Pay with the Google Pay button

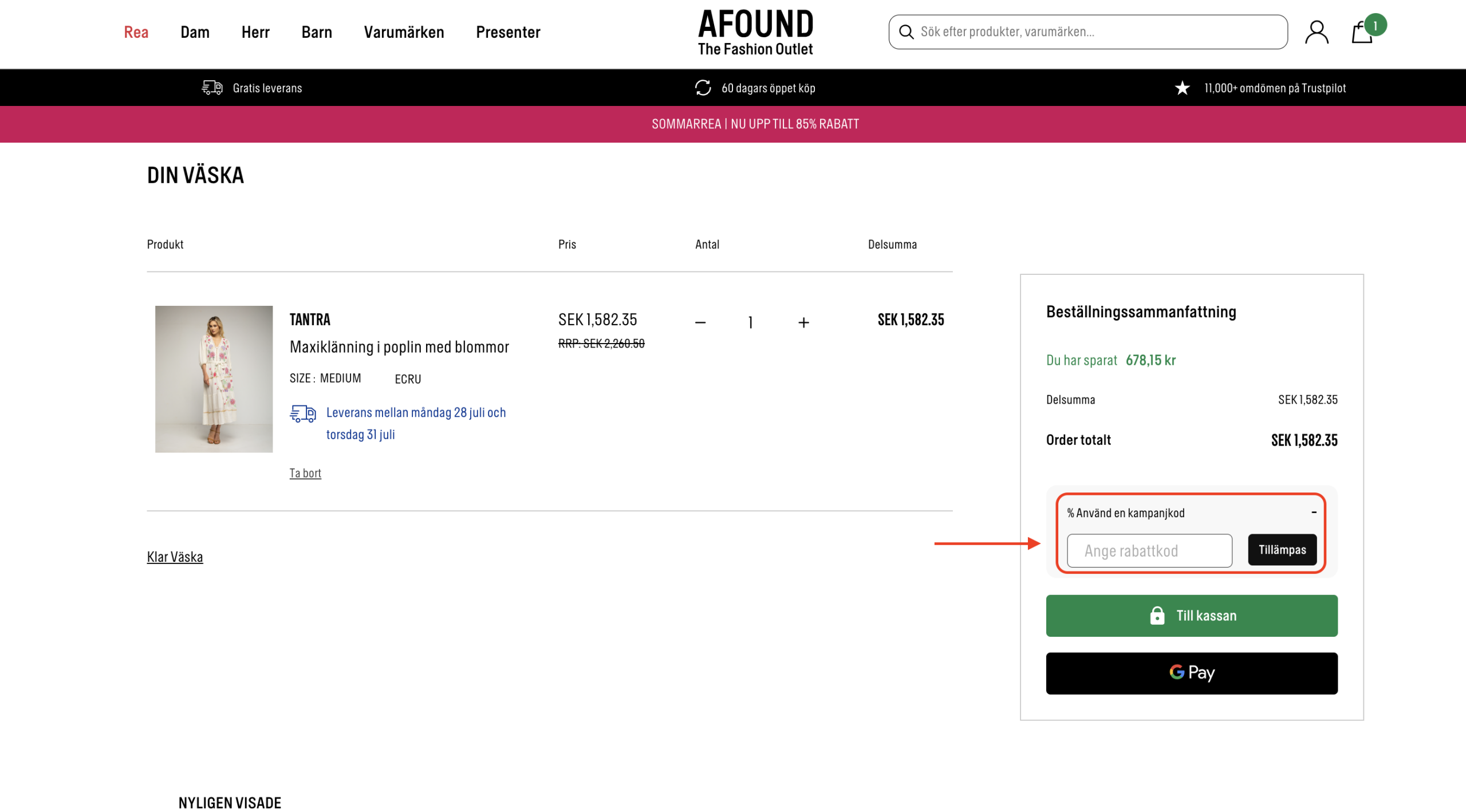1192,673
